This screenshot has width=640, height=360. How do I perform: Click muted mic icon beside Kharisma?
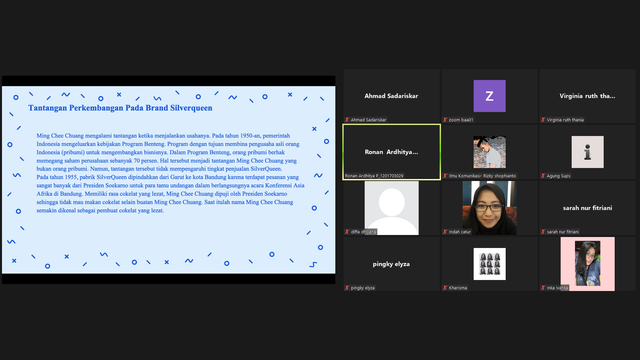point(445,288)
